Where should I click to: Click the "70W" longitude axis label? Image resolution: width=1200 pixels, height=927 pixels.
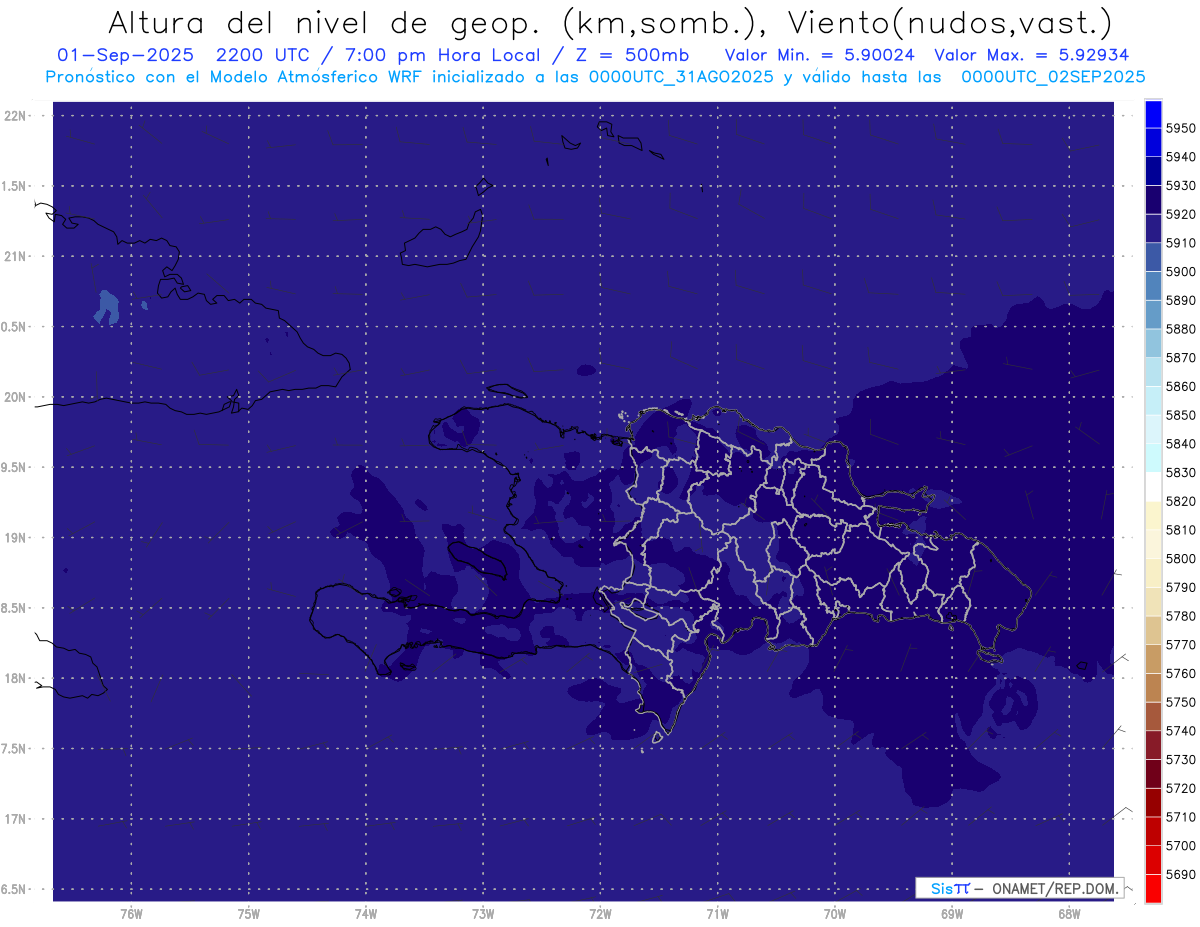click(x=835, y=914)
